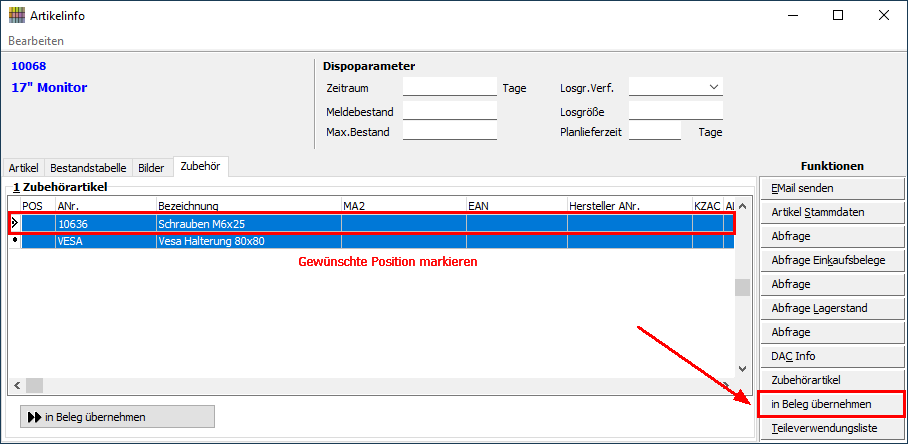
Task: Click the Zeitraum input field
Action: pos(449,88)
